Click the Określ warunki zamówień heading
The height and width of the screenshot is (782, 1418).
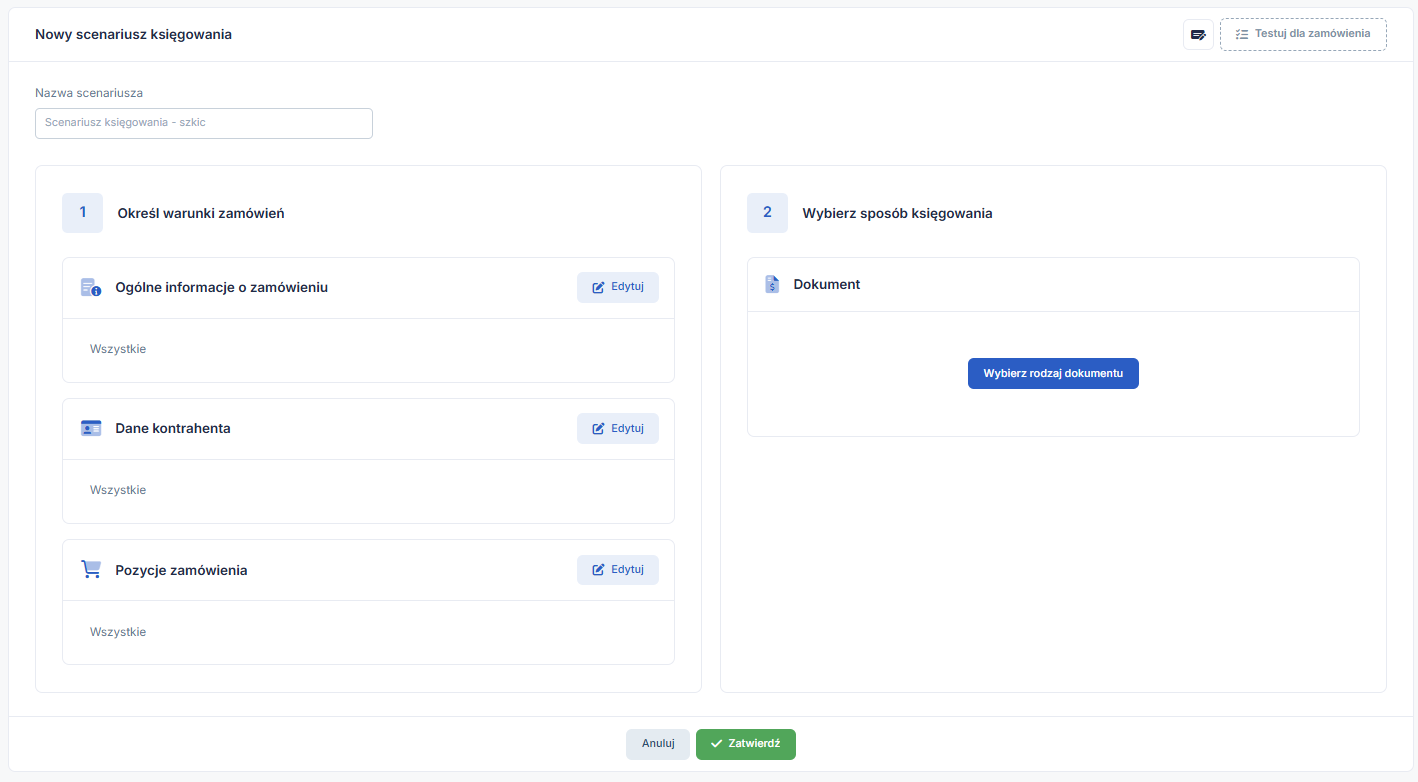click(201, 213)
